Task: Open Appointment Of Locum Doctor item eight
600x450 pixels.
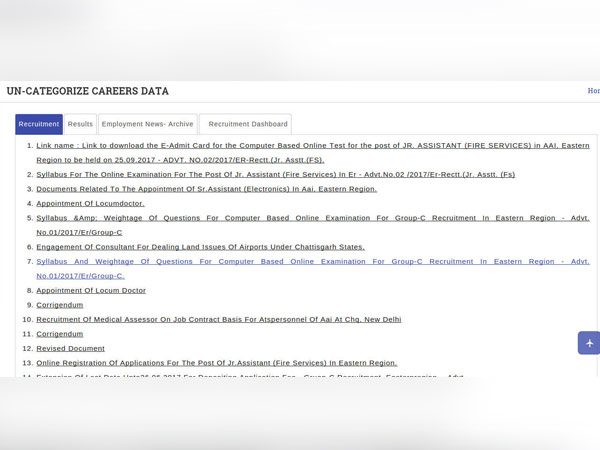Action: tap(91, 290)
